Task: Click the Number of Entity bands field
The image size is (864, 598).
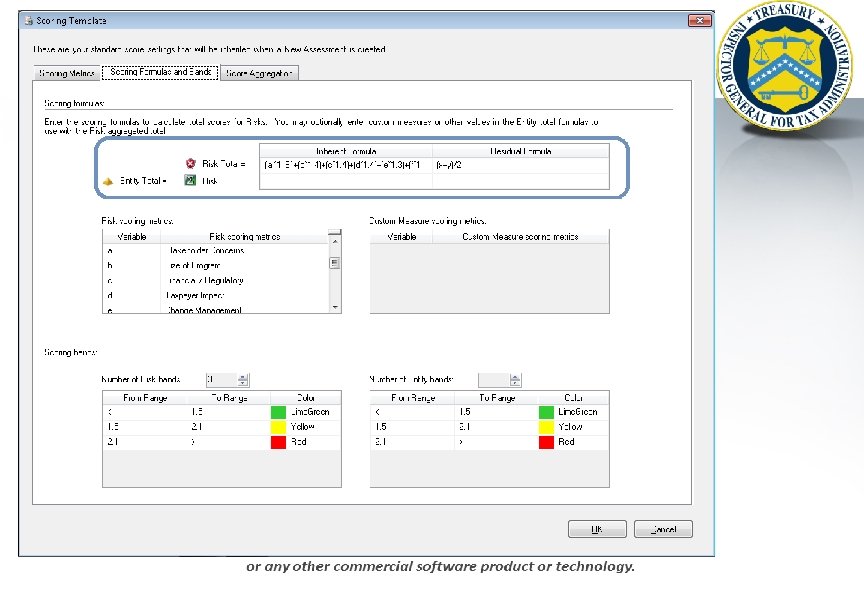Action: pyautogui.click(x=493, y=380)
